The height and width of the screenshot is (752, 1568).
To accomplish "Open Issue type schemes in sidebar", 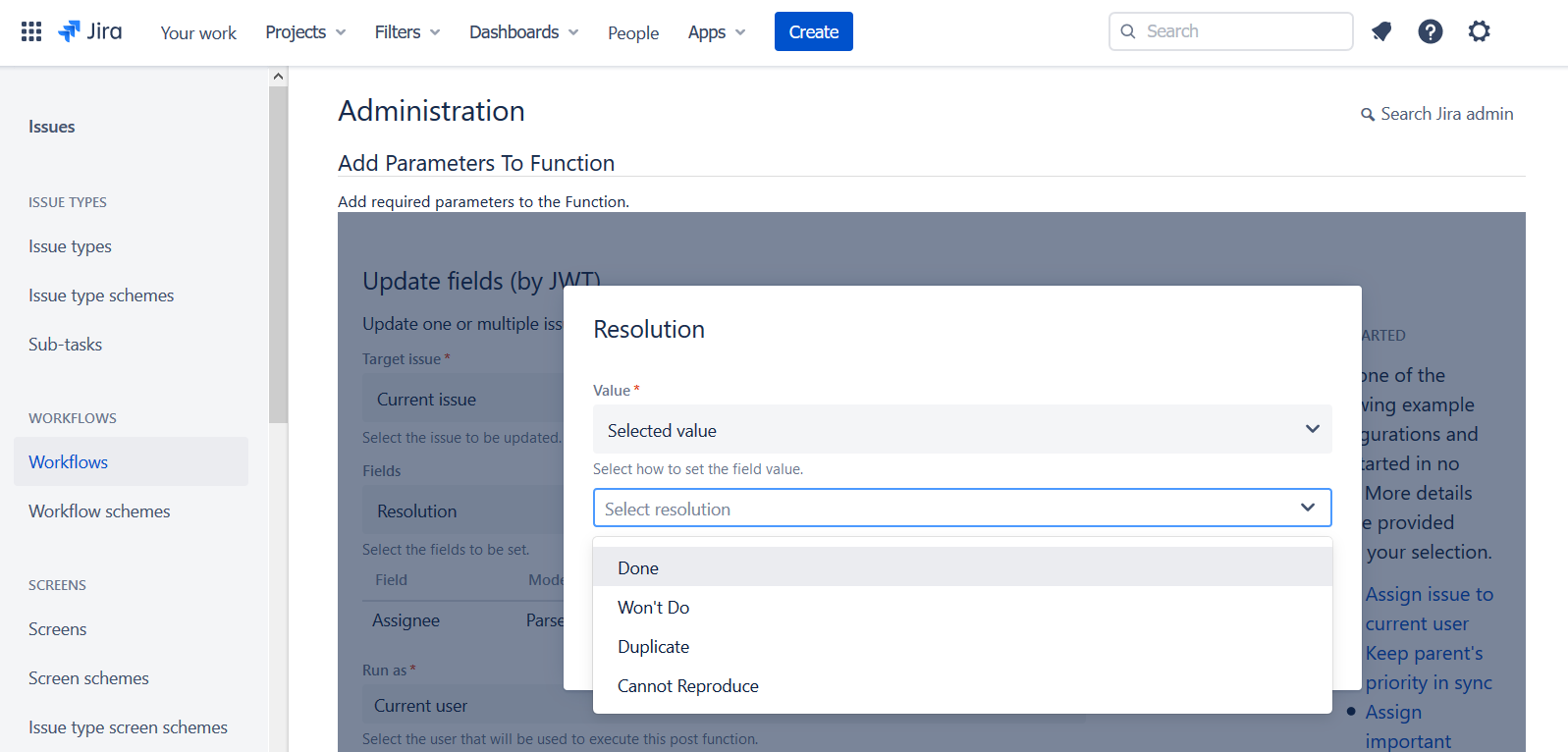I will pyautogui.click(x=101, y=295).
